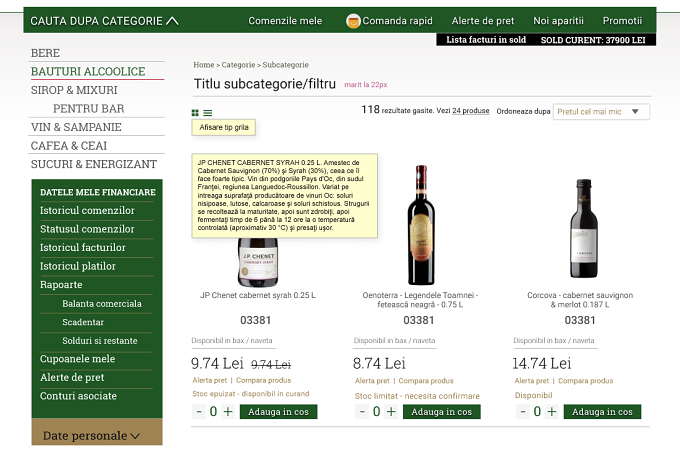Open the Pretul cel mai mic sort dropdown
Viewport: 680px width, 455px height.
pos(601,112)
